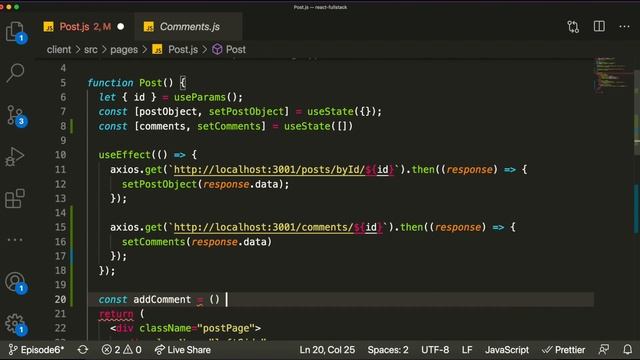The width and height of the screenshot is (640, 360).
Task: Open the Run and Debug view
Action: point(15,157)
